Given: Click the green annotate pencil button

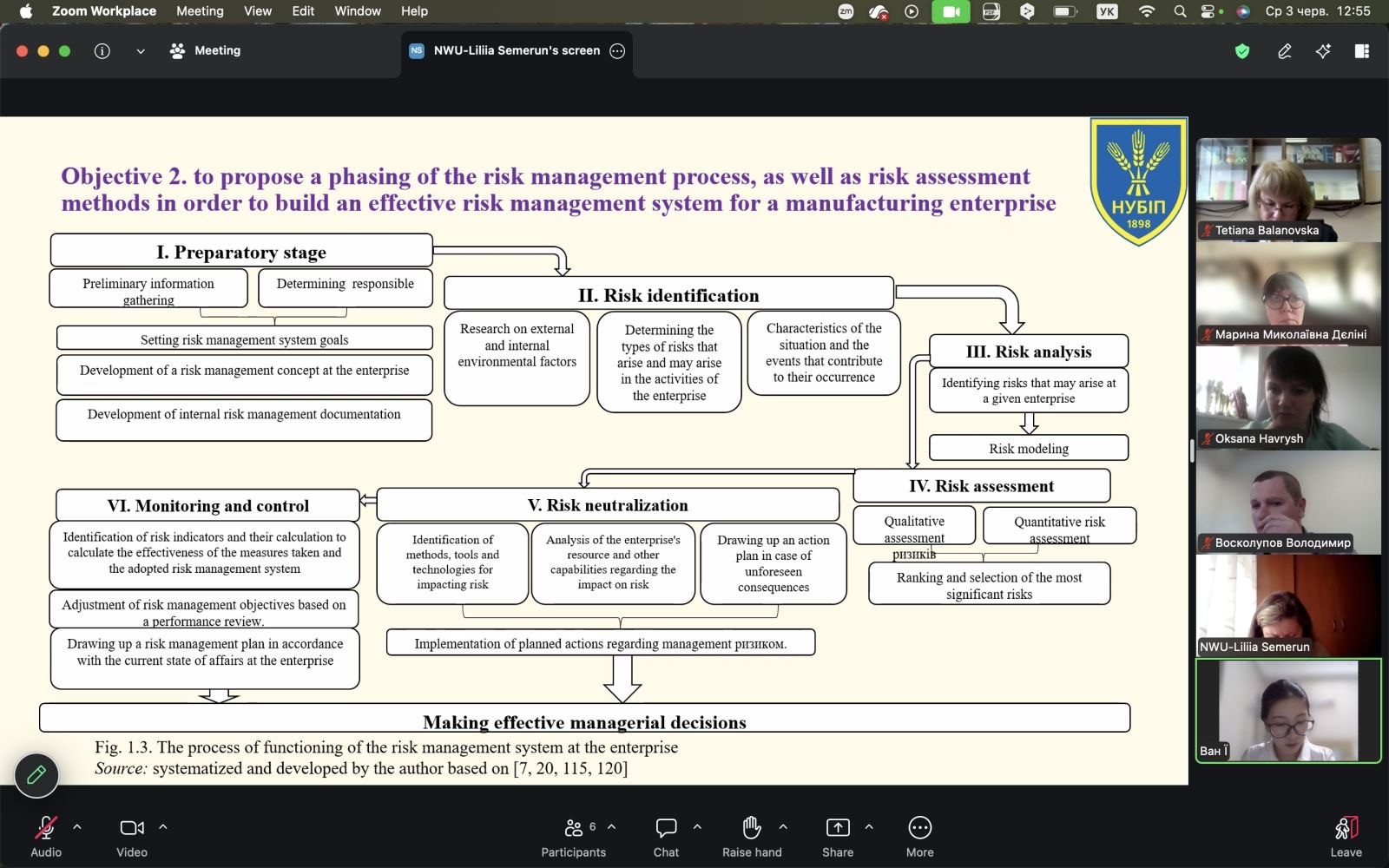Looking at the screenshot, I should click(x=36, y=775).
